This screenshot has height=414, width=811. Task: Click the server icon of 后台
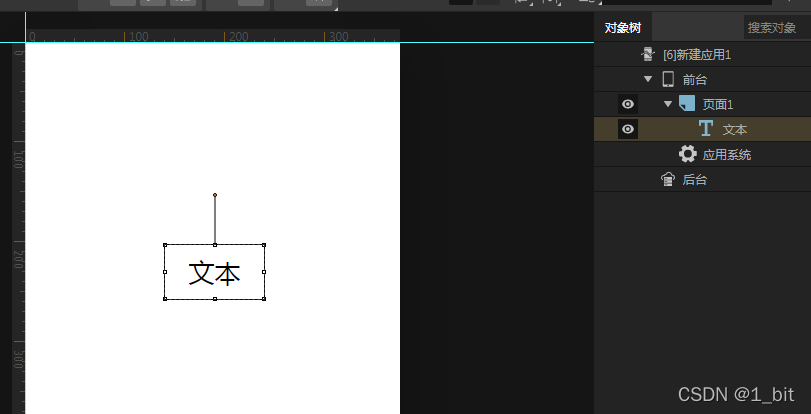point(668,179)
